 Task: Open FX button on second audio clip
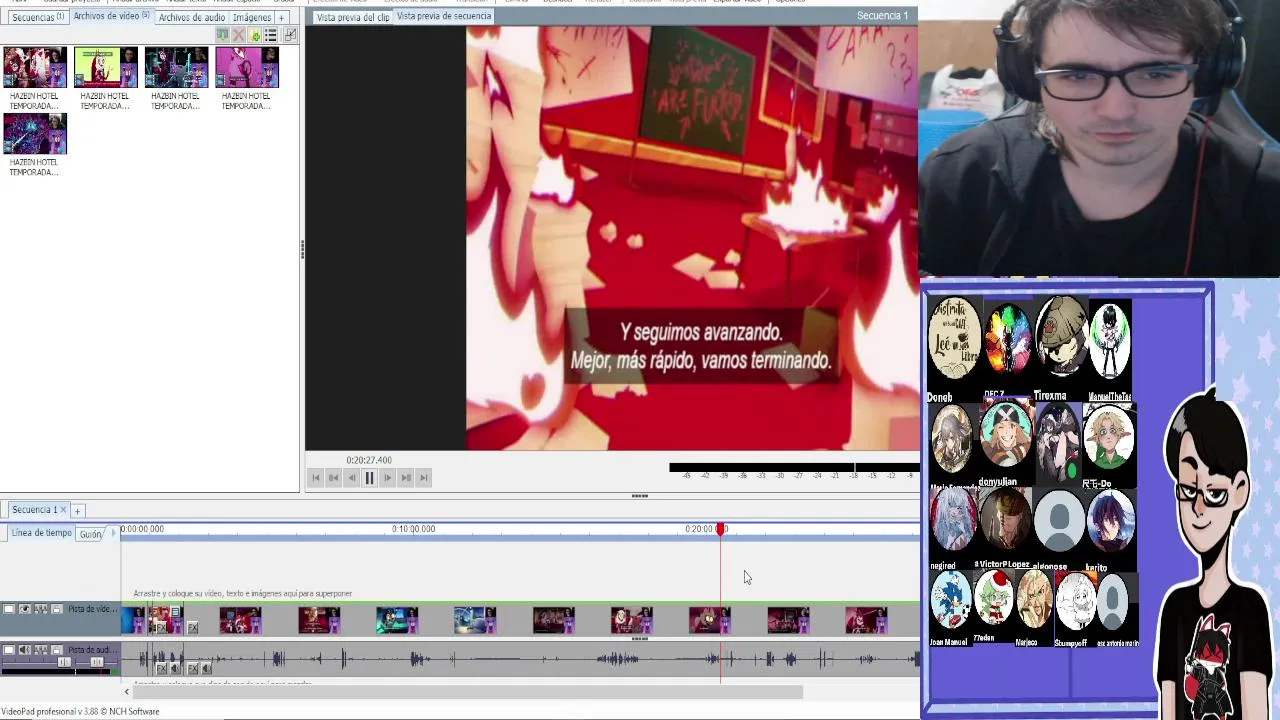click(x=192, y=668)
